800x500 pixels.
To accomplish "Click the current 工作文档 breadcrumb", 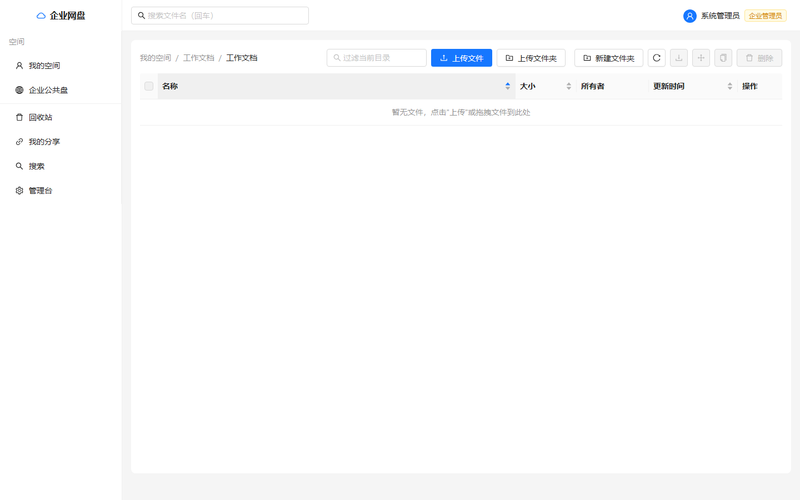I will (242, 58).
